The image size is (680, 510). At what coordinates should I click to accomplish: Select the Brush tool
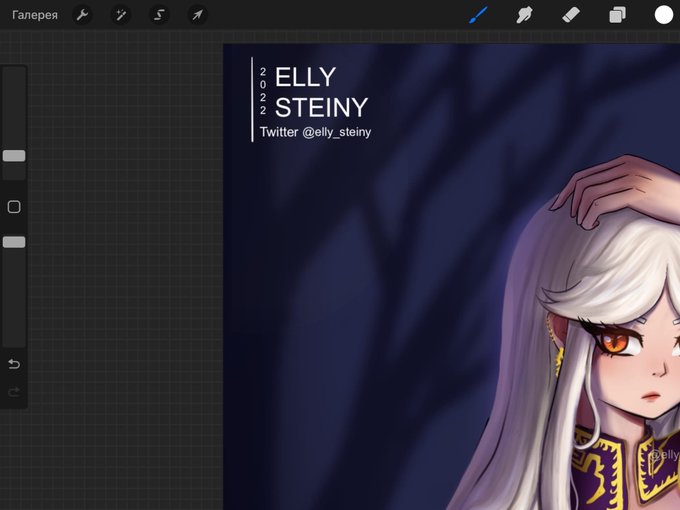pyautogui.click(x=478, y=15)
